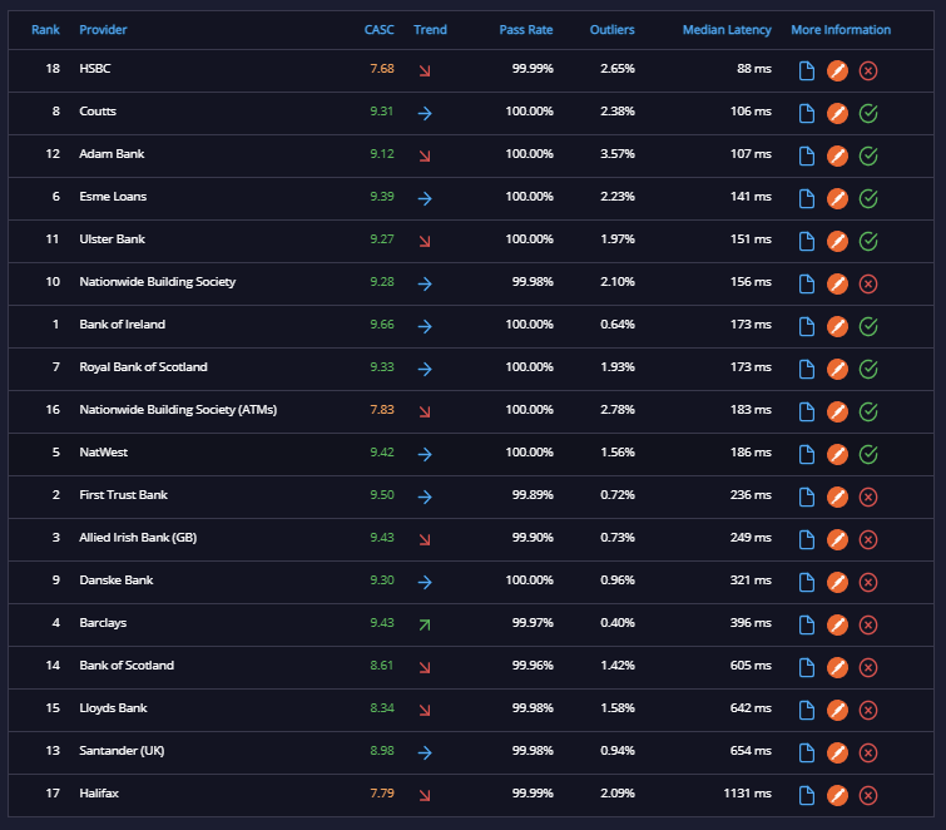
Task: Sort table by the CASC column header
Action: pos(379,30)
